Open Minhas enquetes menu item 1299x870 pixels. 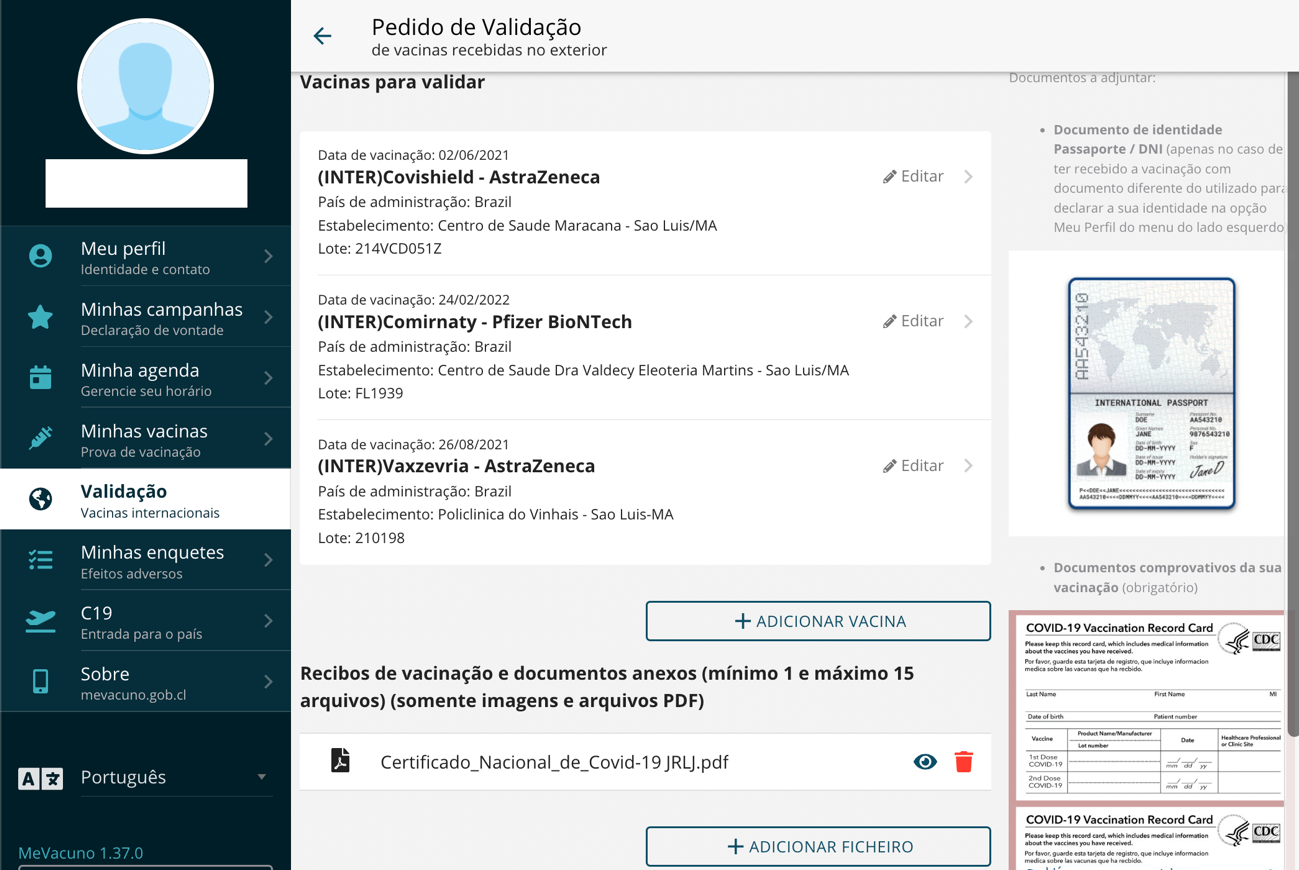coord(146,561)
